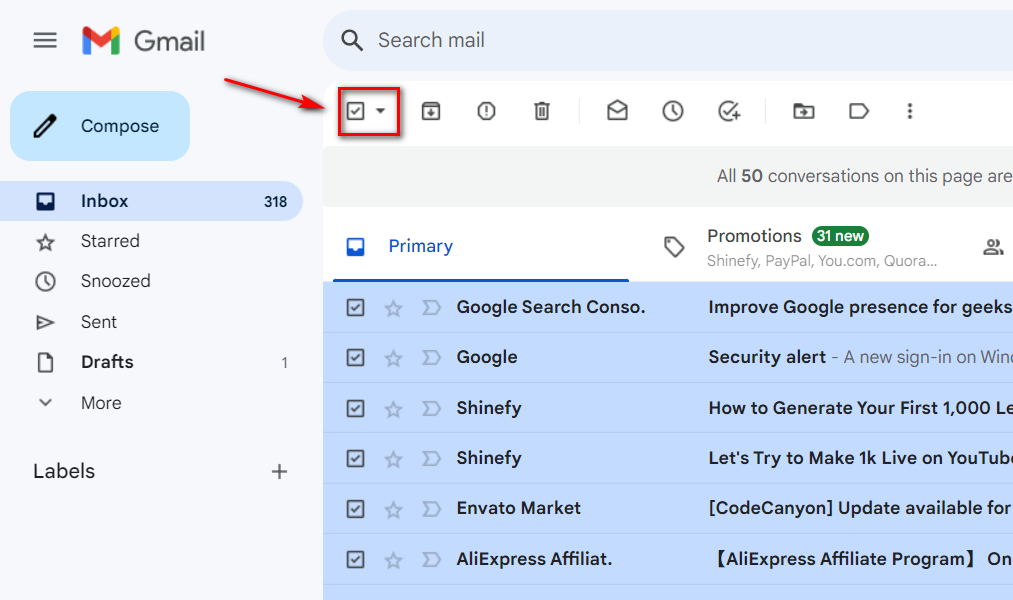Open the Move to folder icon
Image resolution: width=1013 pixels, height=600 pixels.
804,111
